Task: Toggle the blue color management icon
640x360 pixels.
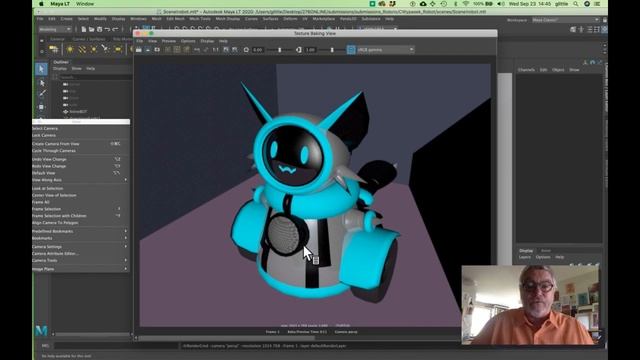Action: (x=351, y=50)
